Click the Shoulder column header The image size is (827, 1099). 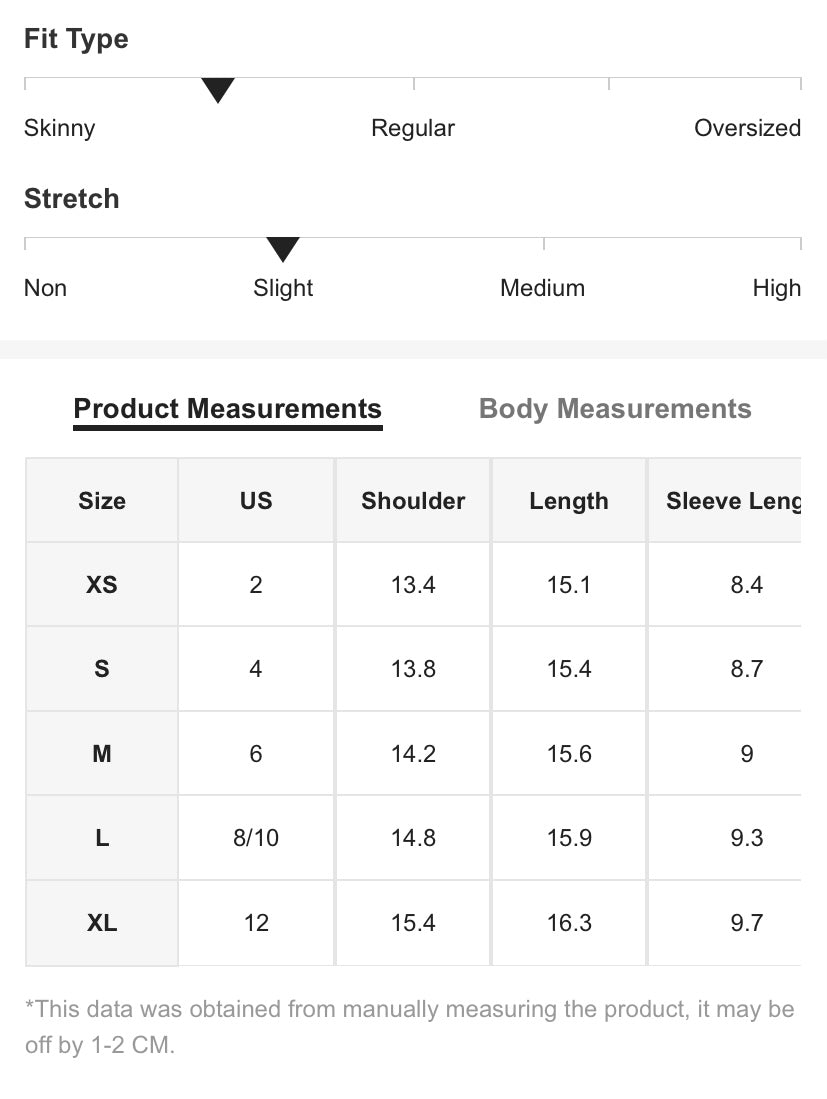click(x=414, y=500)
